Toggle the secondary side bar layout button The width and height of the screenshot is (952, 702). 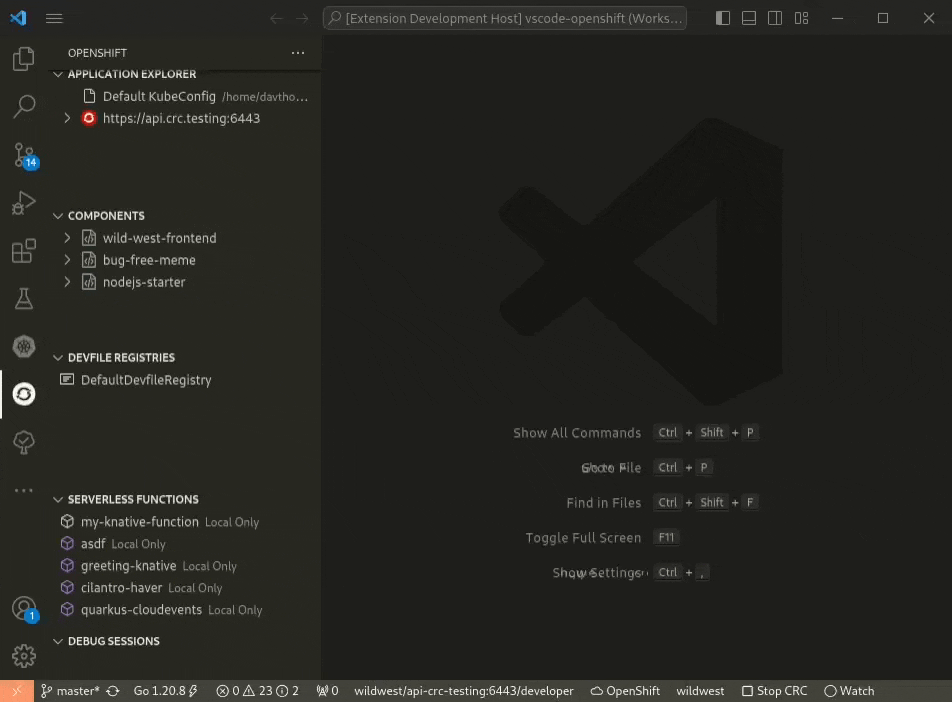(775, 18)
